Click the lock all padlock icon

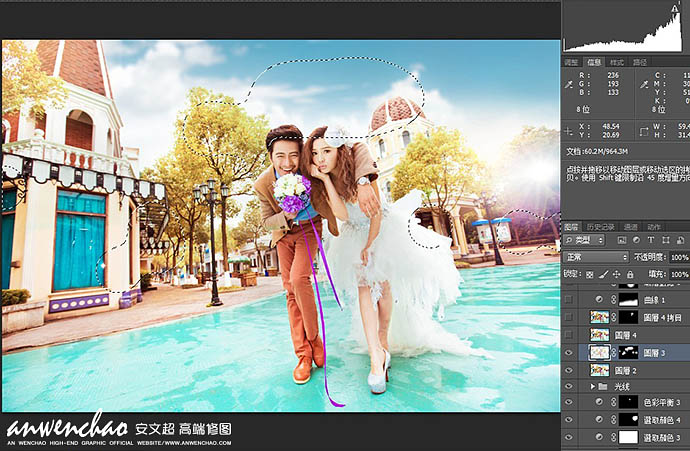click(624, 273)
